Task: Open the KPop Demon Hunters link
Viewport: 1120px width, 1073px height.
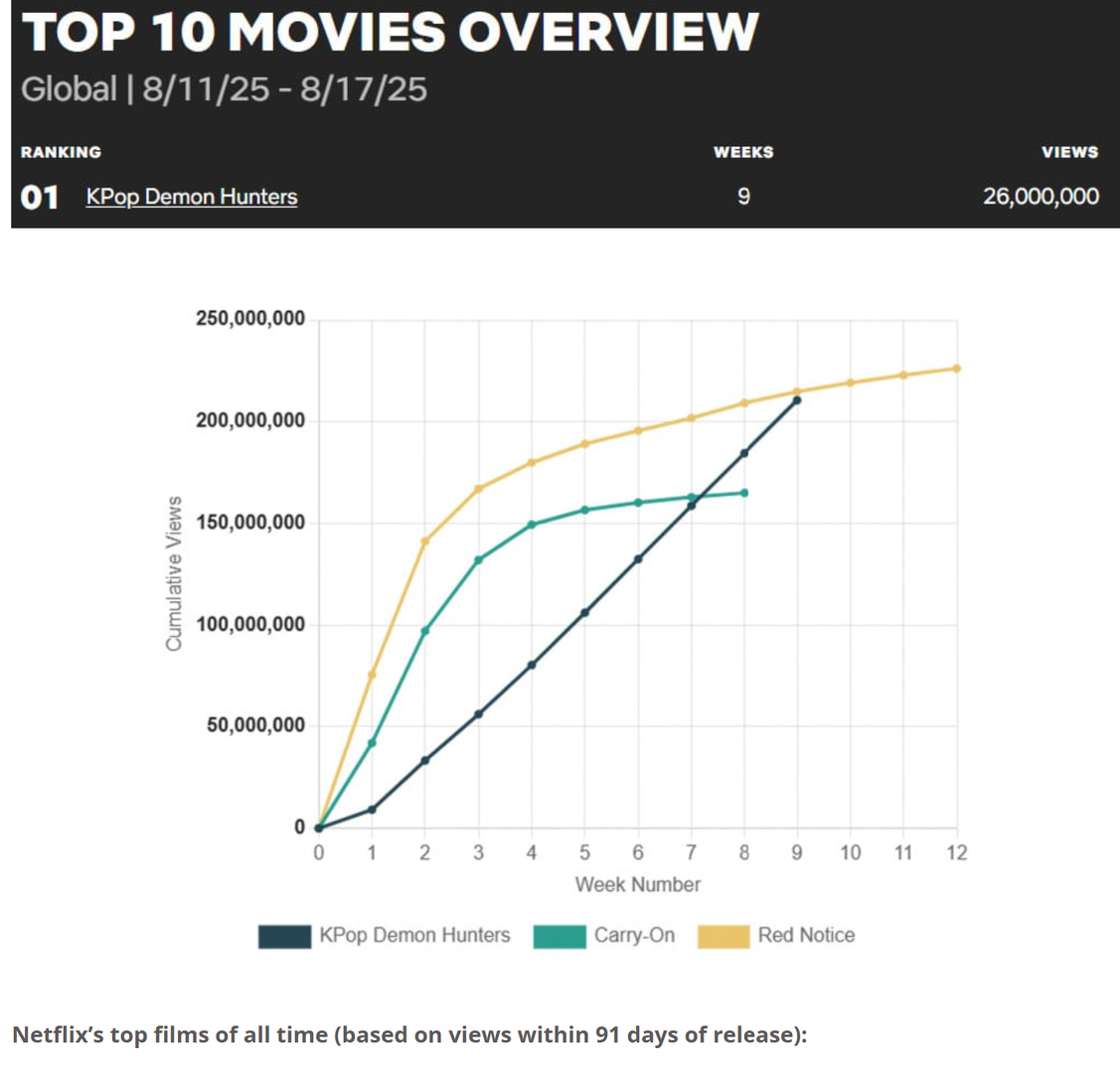Action: (x=192, y=197)
